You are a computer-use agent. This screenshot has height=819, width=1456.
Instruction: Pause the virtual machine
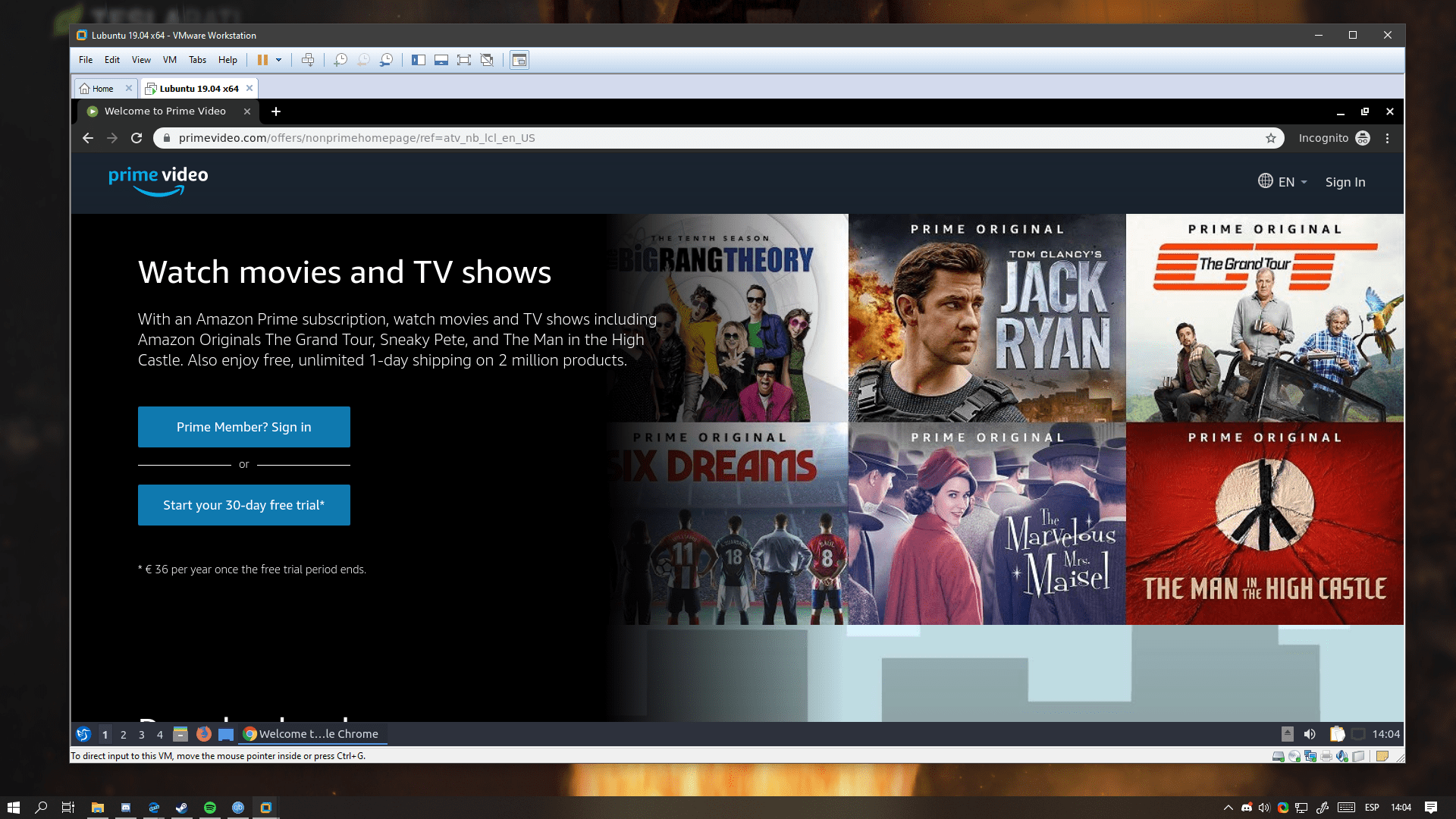coord(262,60)
